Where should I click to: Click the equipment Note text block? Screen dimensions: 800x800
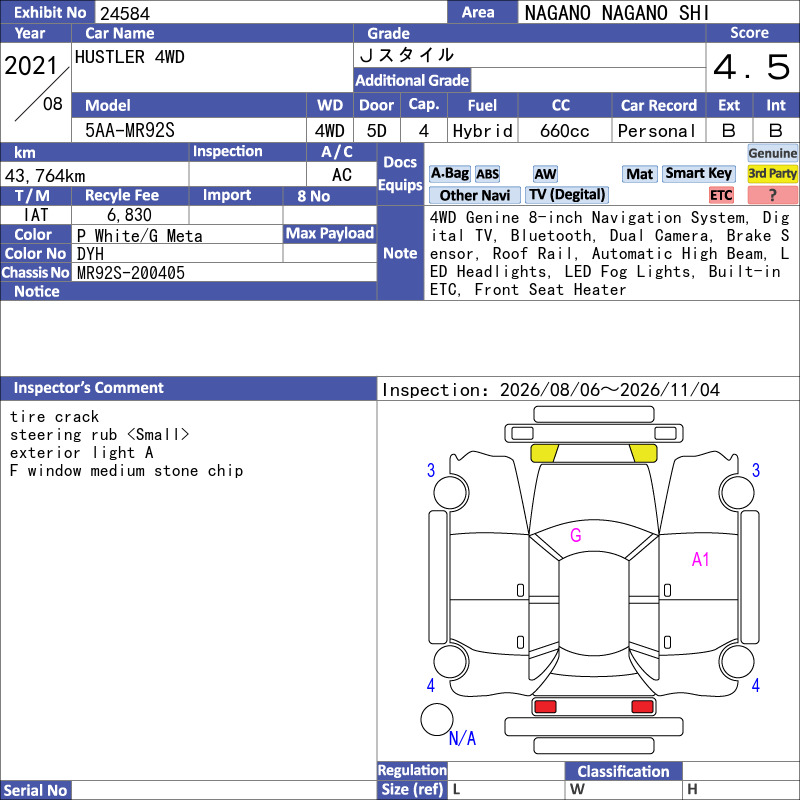point(609,254)
